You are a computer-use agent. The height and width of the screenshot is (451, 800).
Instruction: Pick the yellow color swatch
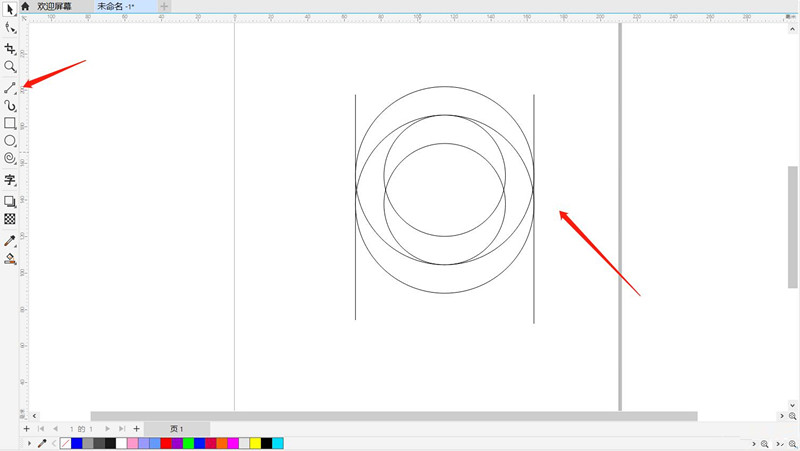point(255,443)
